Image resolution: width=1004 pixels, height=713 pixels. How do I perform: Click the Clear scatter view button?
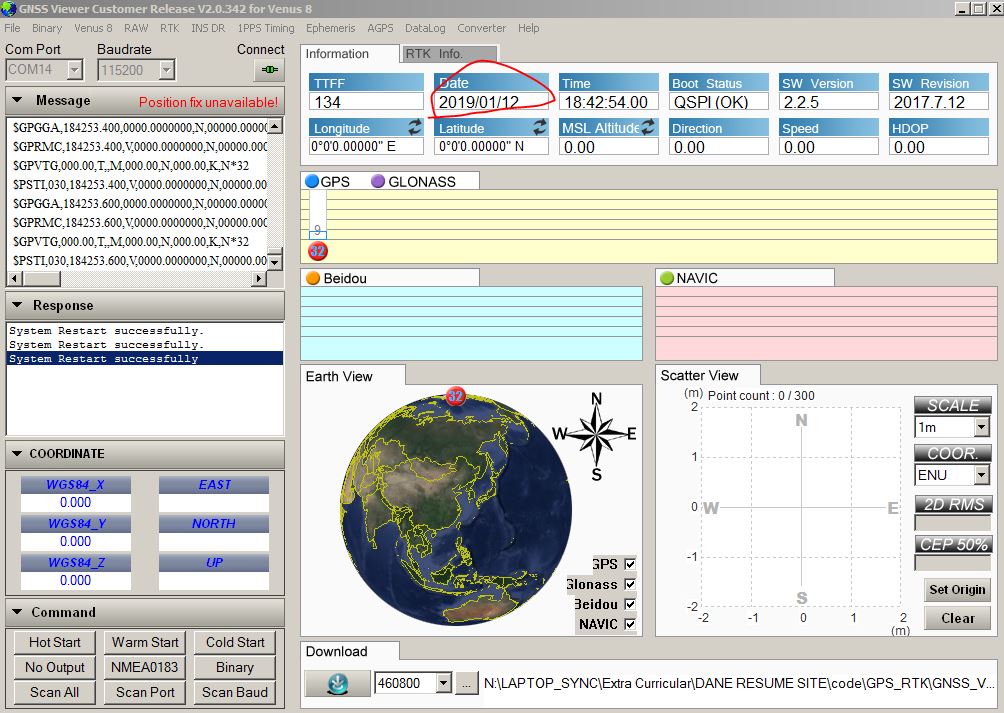[957, 618]
